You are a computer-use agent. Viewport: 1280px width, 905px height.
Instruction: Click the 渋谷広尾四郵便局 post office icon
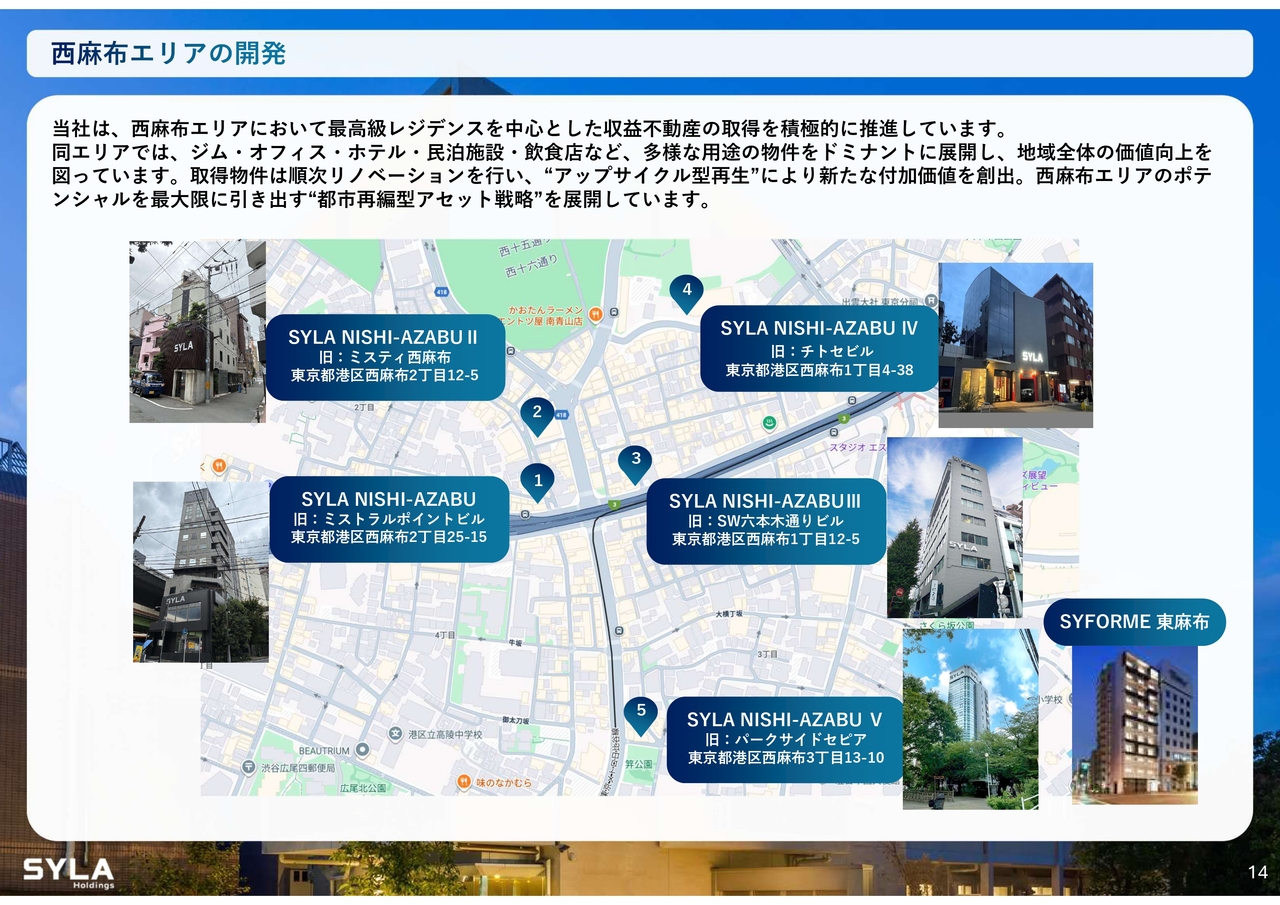click(248, 767)
